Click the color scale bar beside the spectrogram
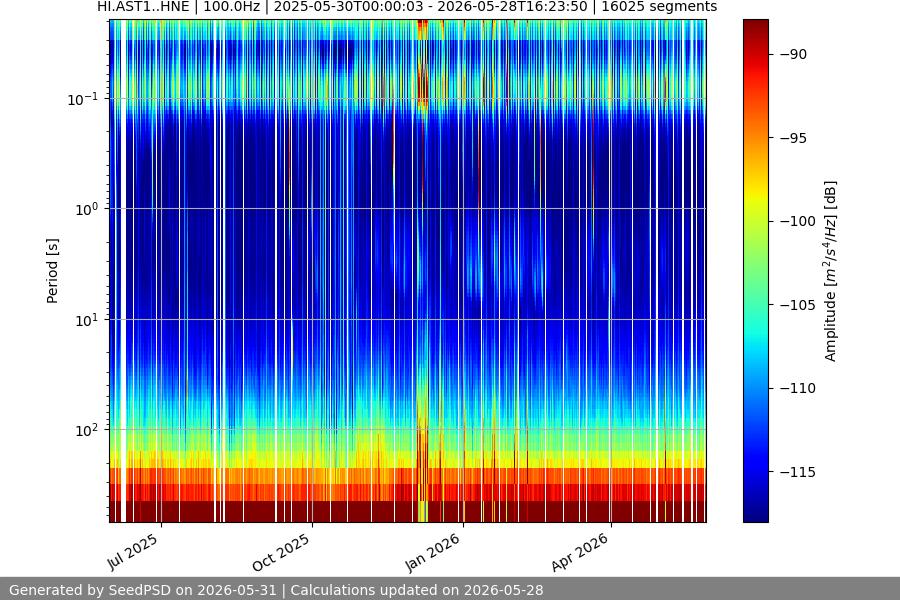This screenshot has height=600, width=900. coord(755,271)
